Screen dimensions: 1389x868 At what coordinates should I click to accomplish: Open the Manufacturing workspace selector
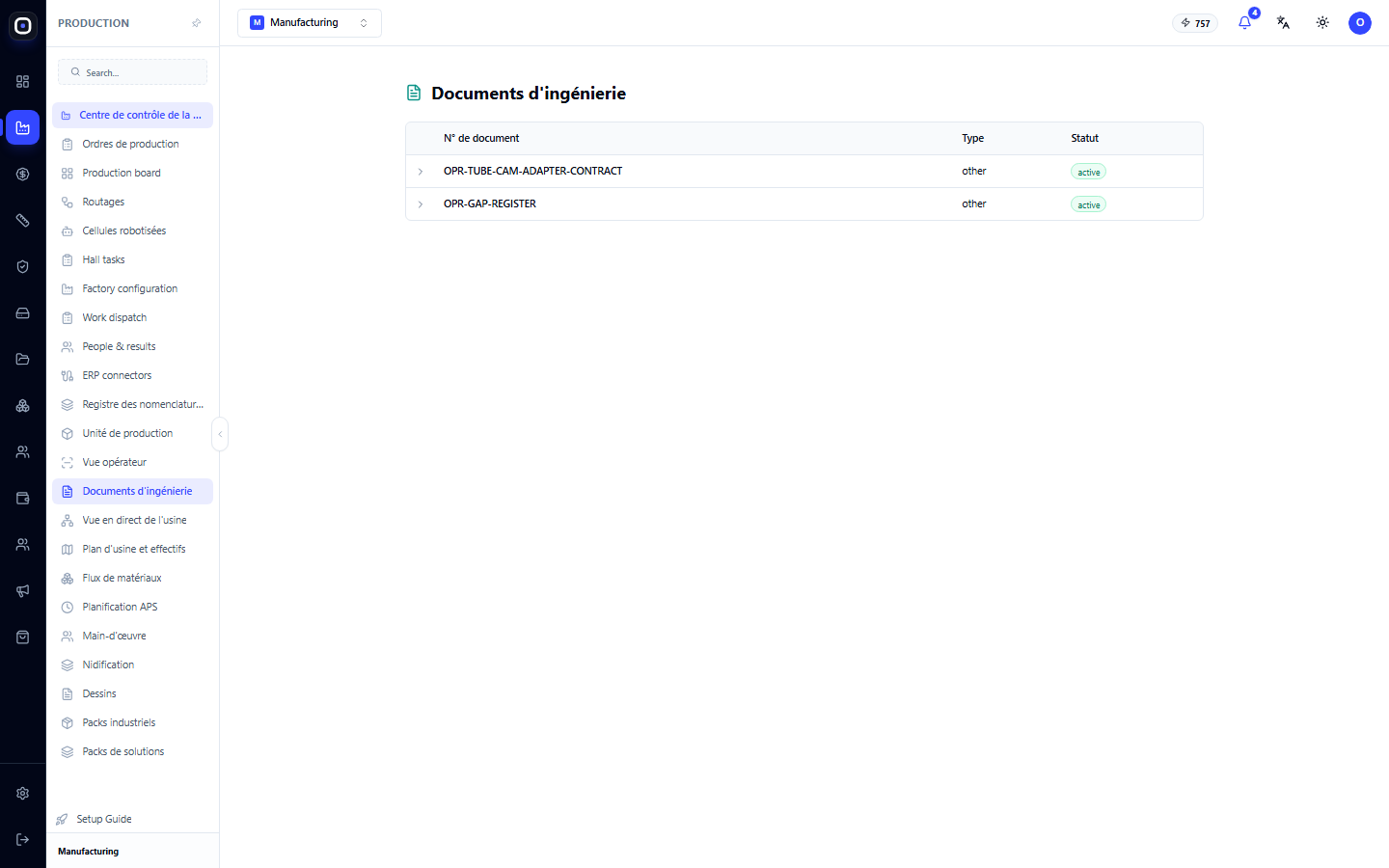[310, 23]
